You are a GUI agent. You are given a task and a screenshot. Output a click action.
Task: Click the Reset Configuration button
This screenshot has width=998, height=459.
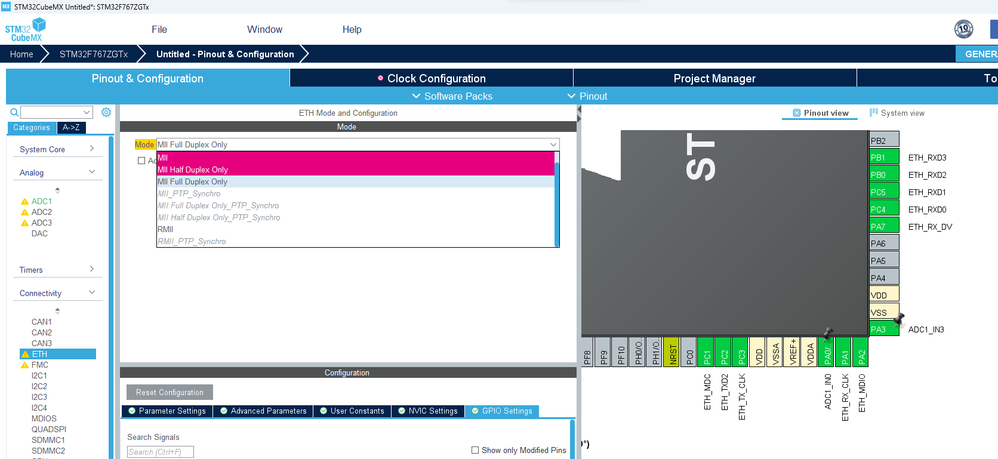[x=170, y=392]
